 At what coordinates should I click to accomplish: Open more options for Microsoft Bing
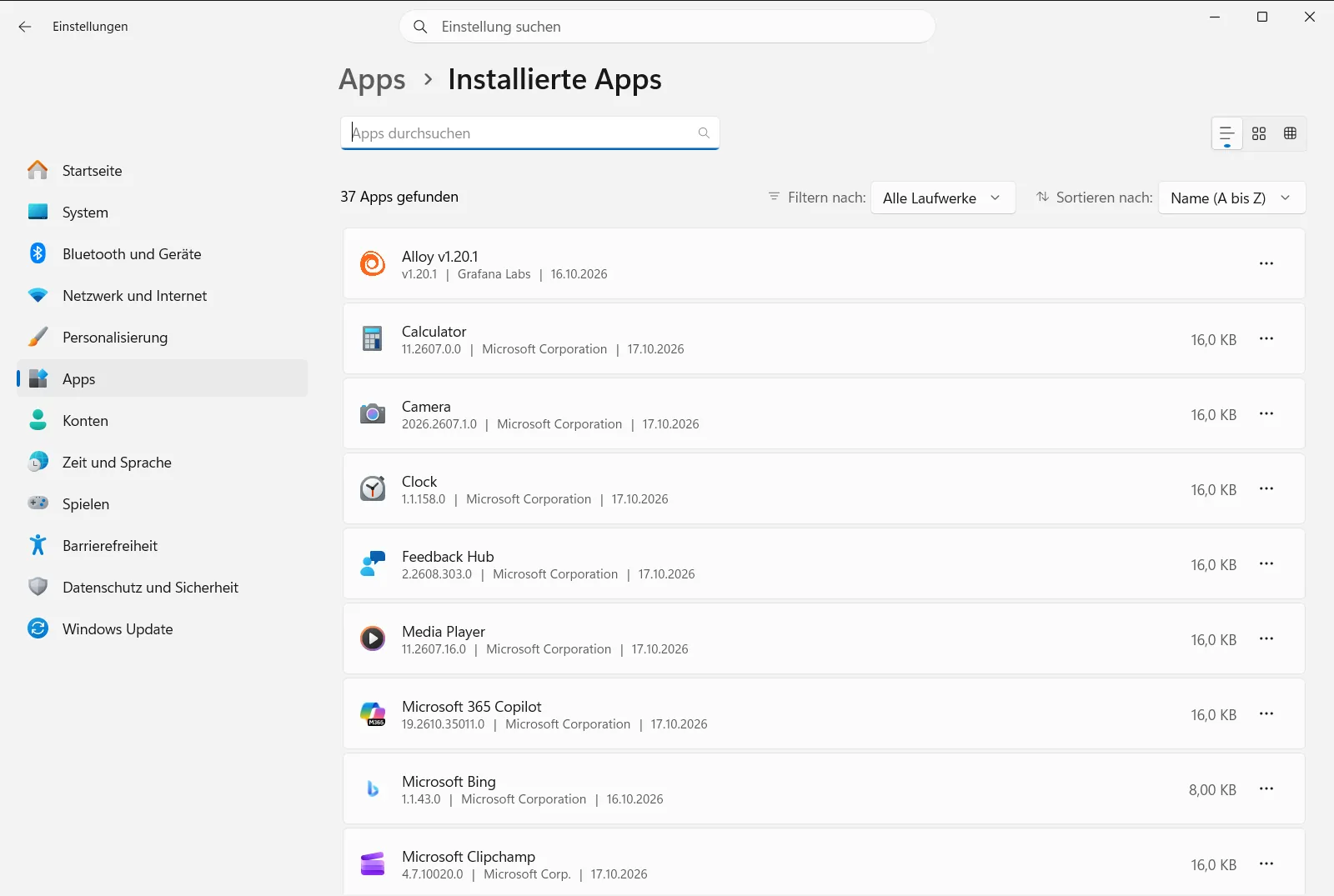1266,788
